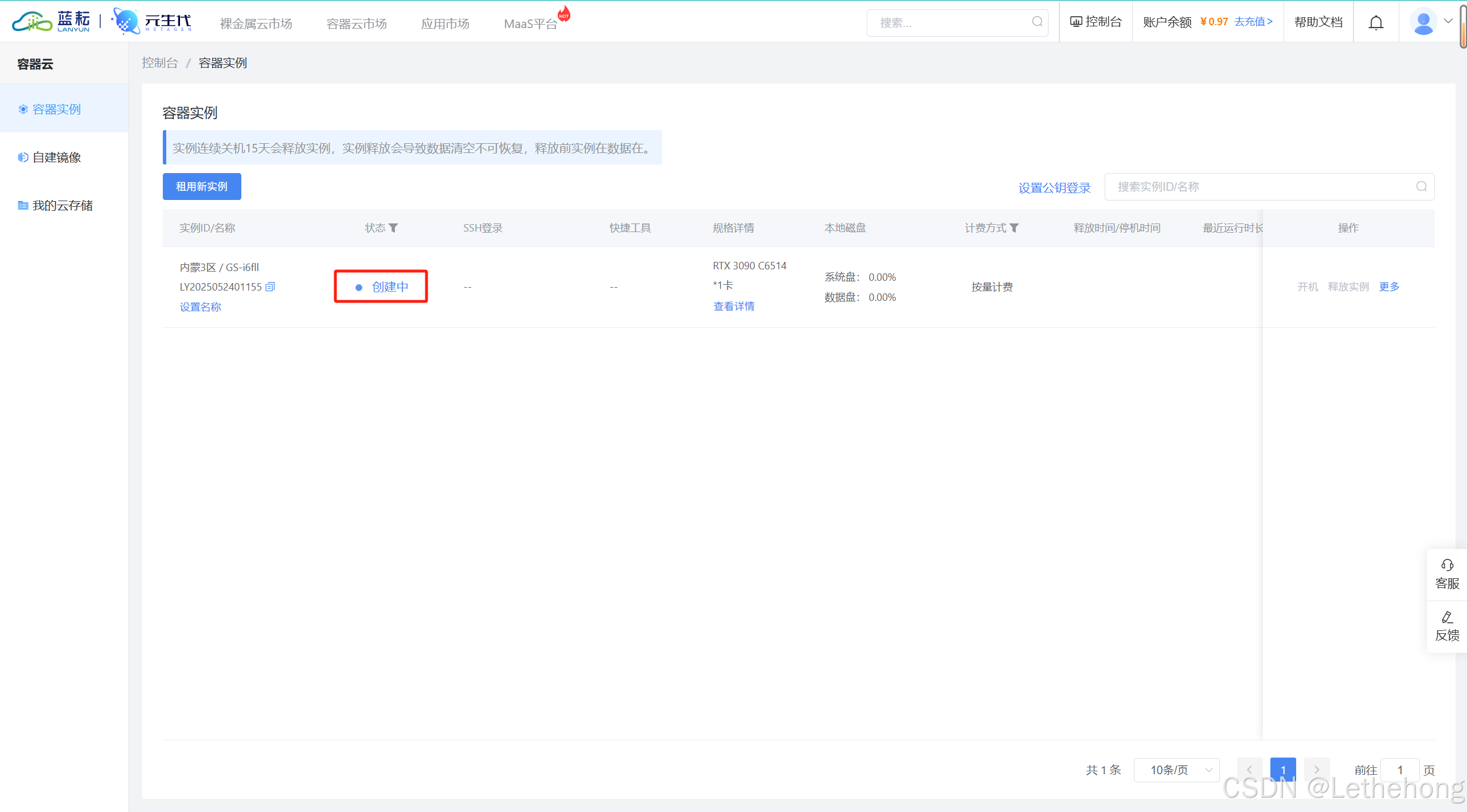
Task: Click the 客服 headset icon
Action: point(1447,566)
